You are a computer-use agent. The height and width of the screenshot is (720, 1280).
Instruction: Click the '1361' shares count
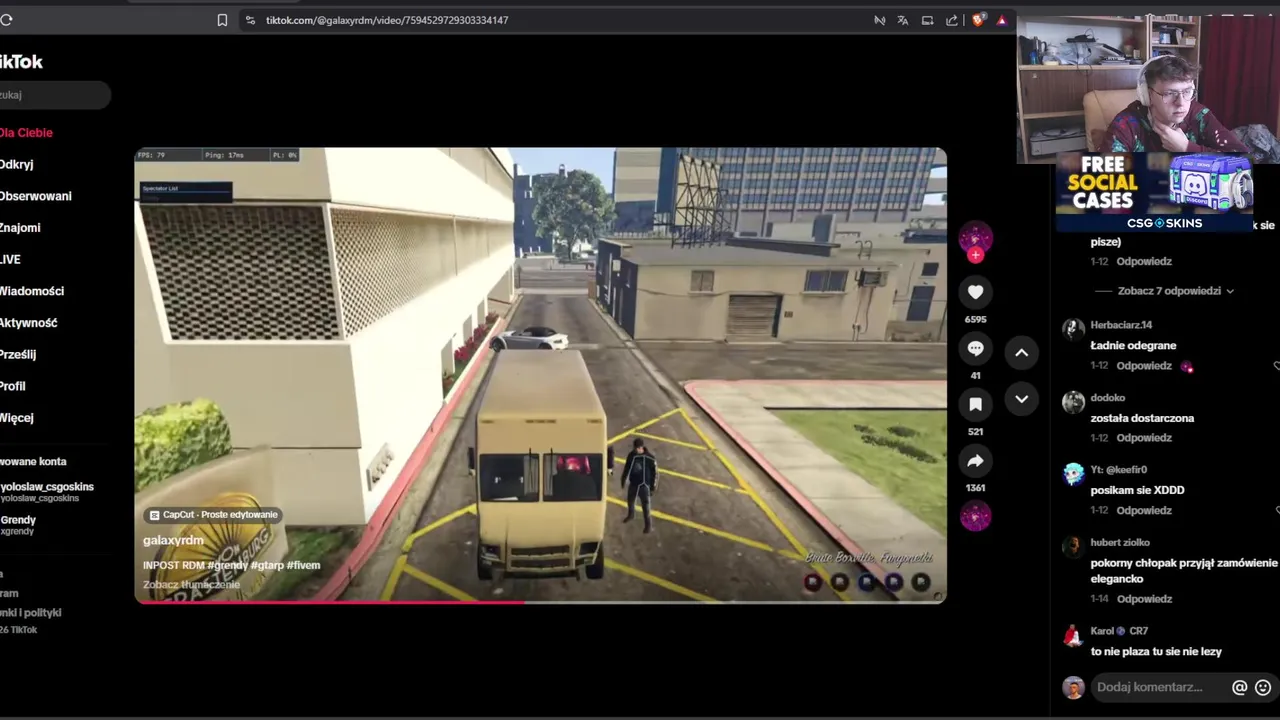975,488
